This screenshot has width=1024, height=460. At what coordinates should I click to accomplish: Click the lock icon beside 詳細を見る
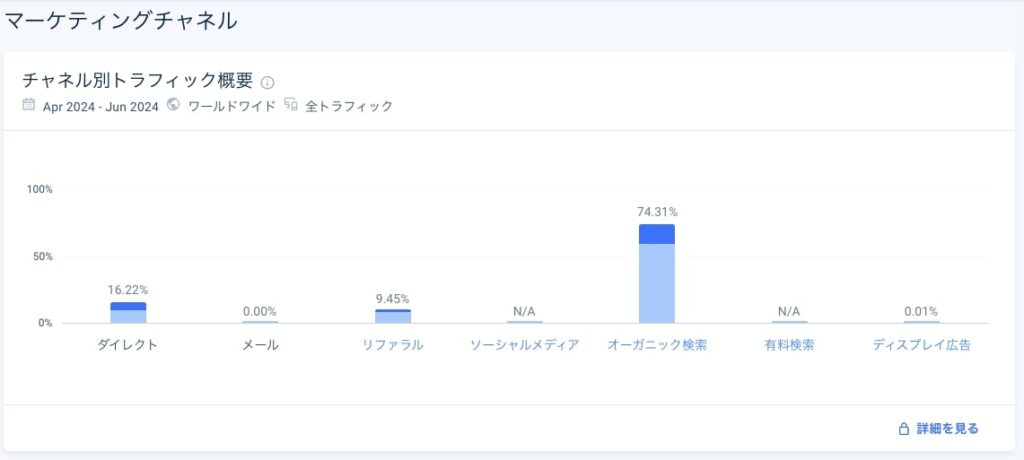pyautogui.click(x=903, y=429)
